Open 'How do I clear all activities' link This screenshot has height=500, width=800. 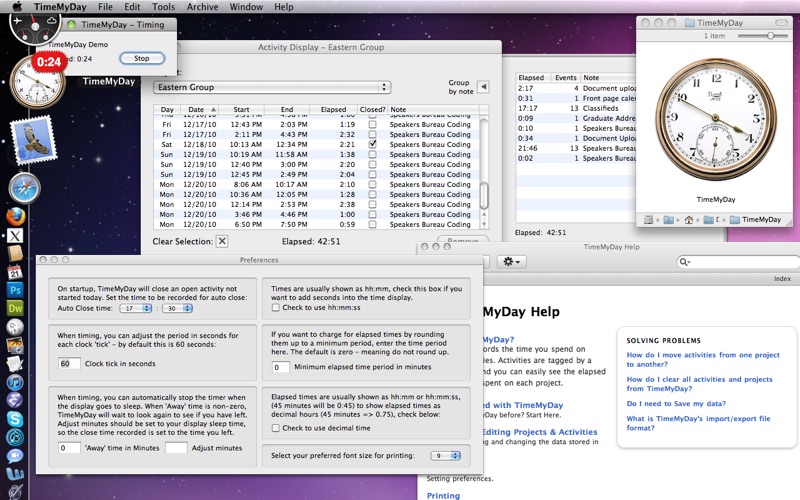[x=699, y=384]
